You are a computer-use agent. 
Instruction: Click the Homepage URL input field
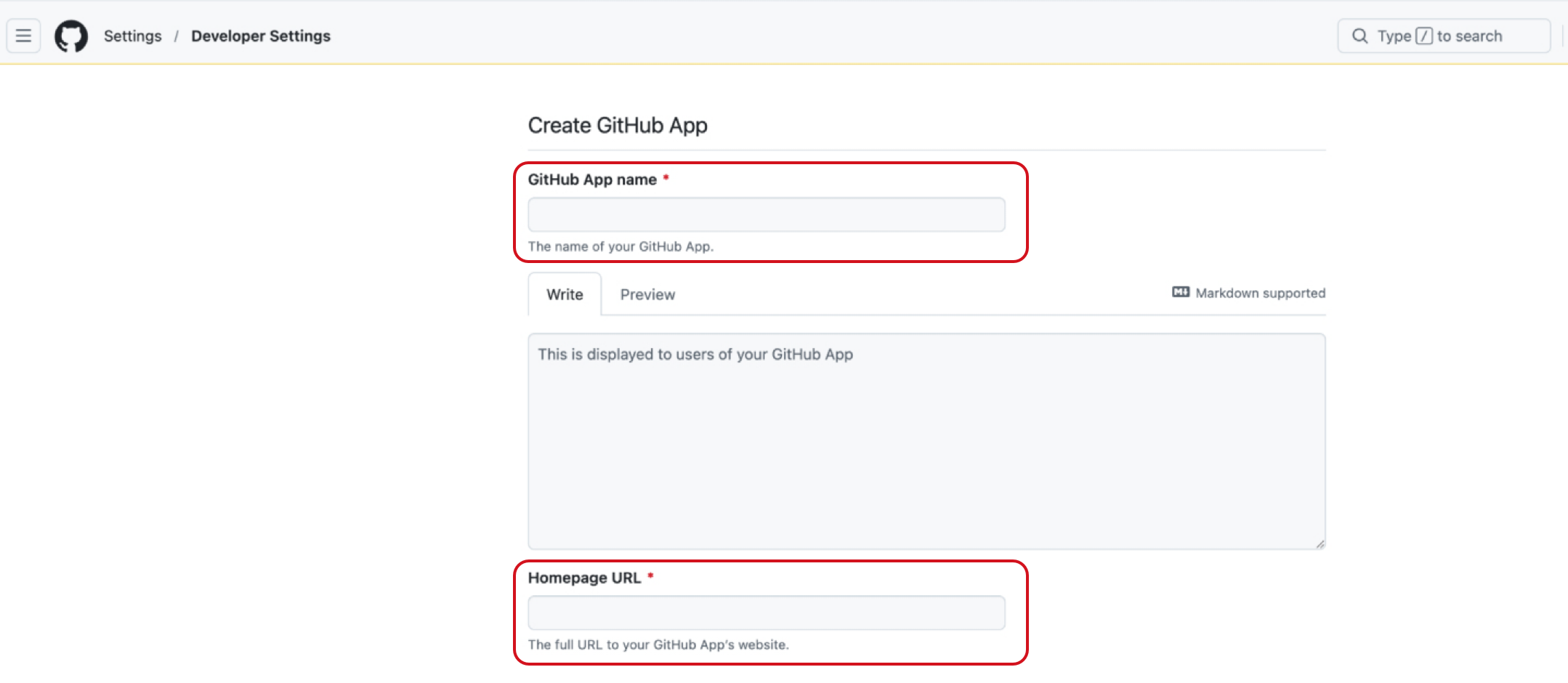click(x=767, y=613)
